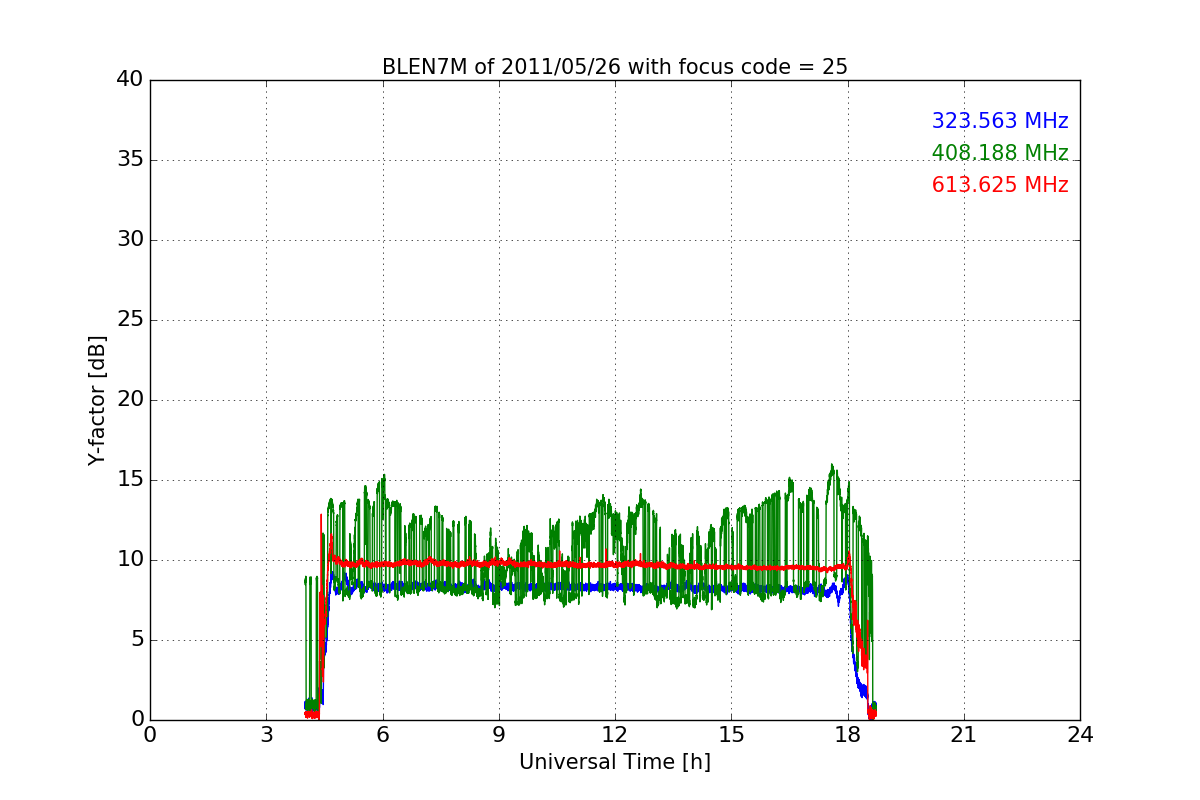Click the y-axis tick label 10
Screen dimensions: 1200x800
(130, 560)
